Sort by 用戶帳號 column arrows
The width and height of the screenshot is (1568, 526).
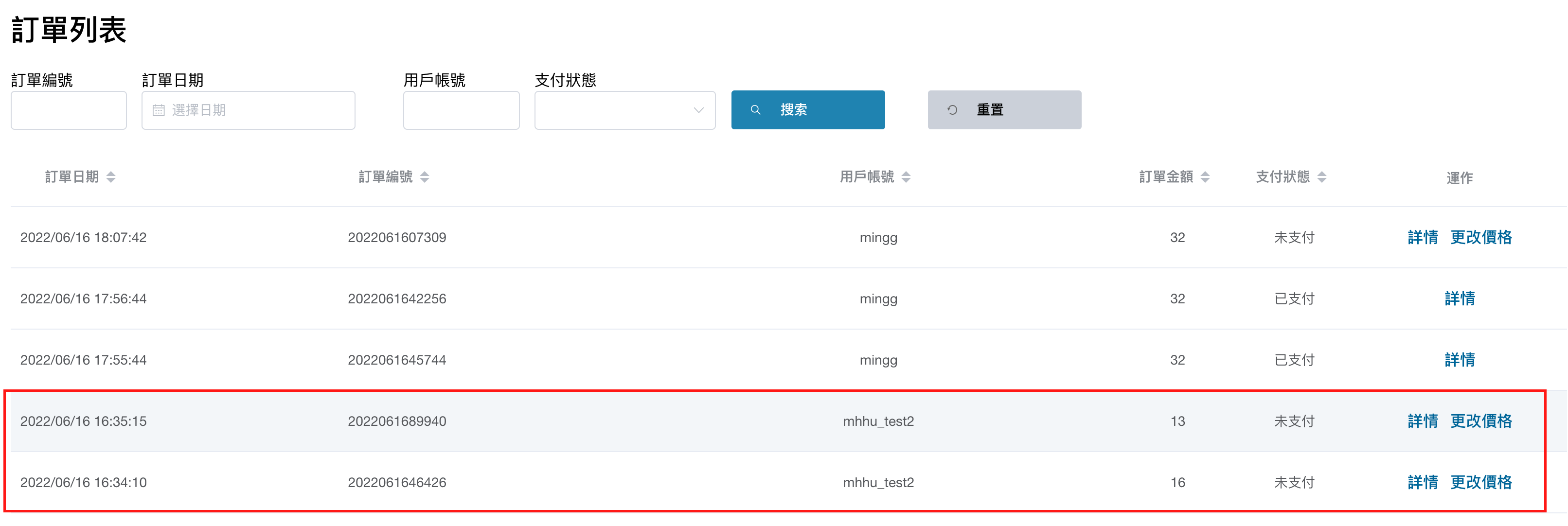pyautogui.click(x=907, y=177)
